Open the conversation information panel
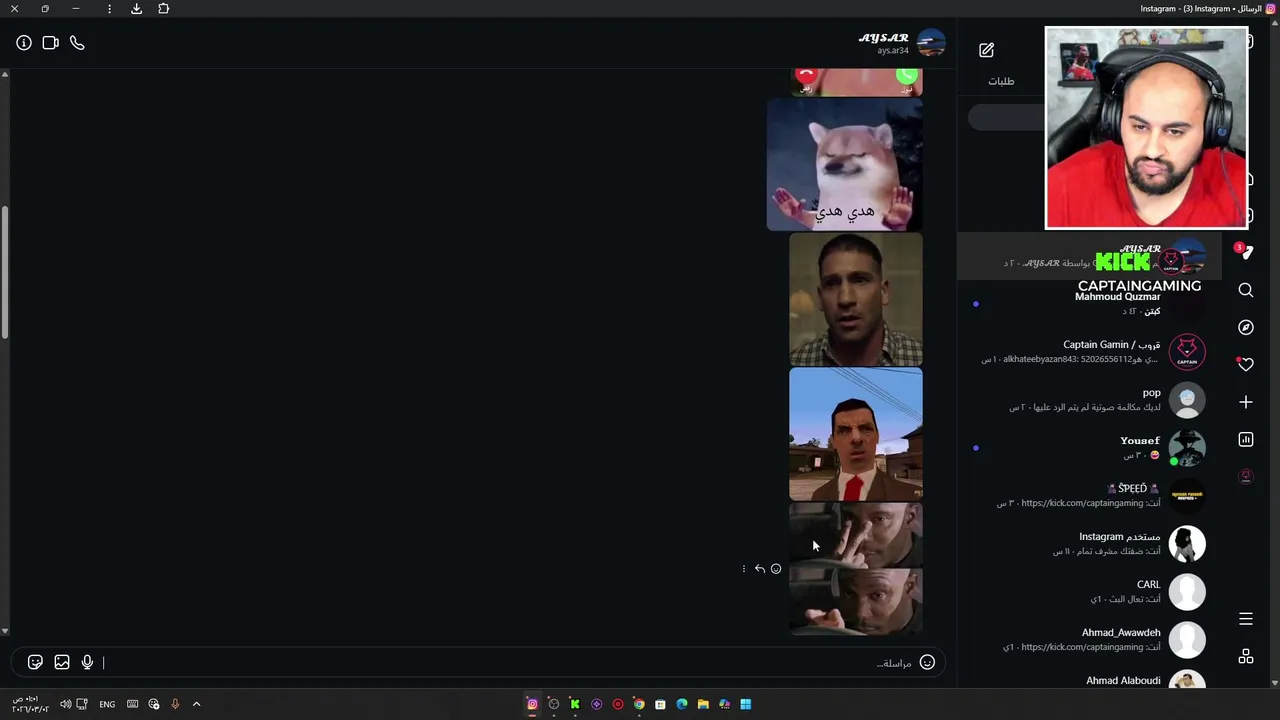The width and height of the screenshot is (1280, 720). click(x=24, y=43)
